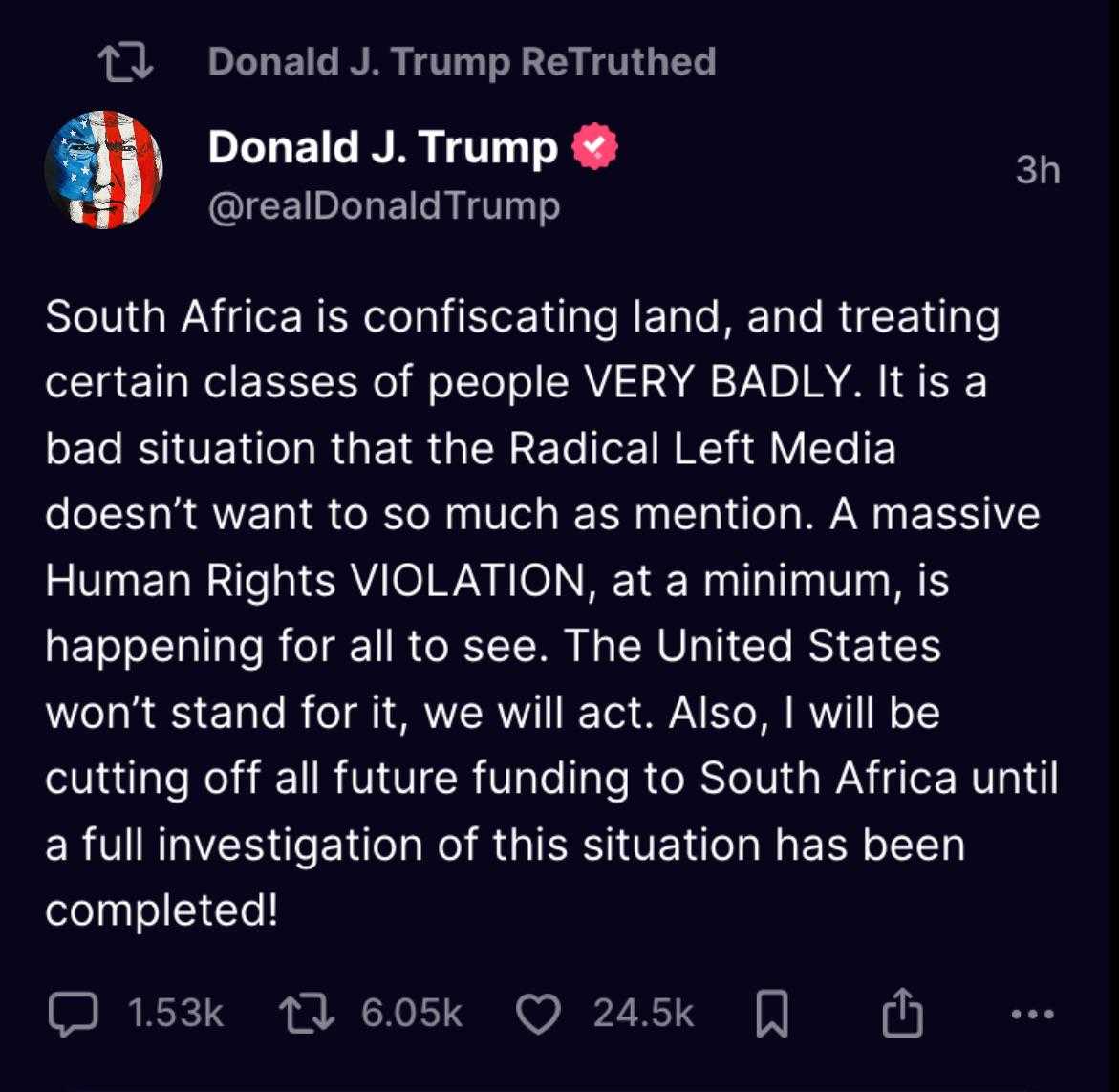Open the three-dot more options menu

pyautogui.click(x=1032, y=1015)
